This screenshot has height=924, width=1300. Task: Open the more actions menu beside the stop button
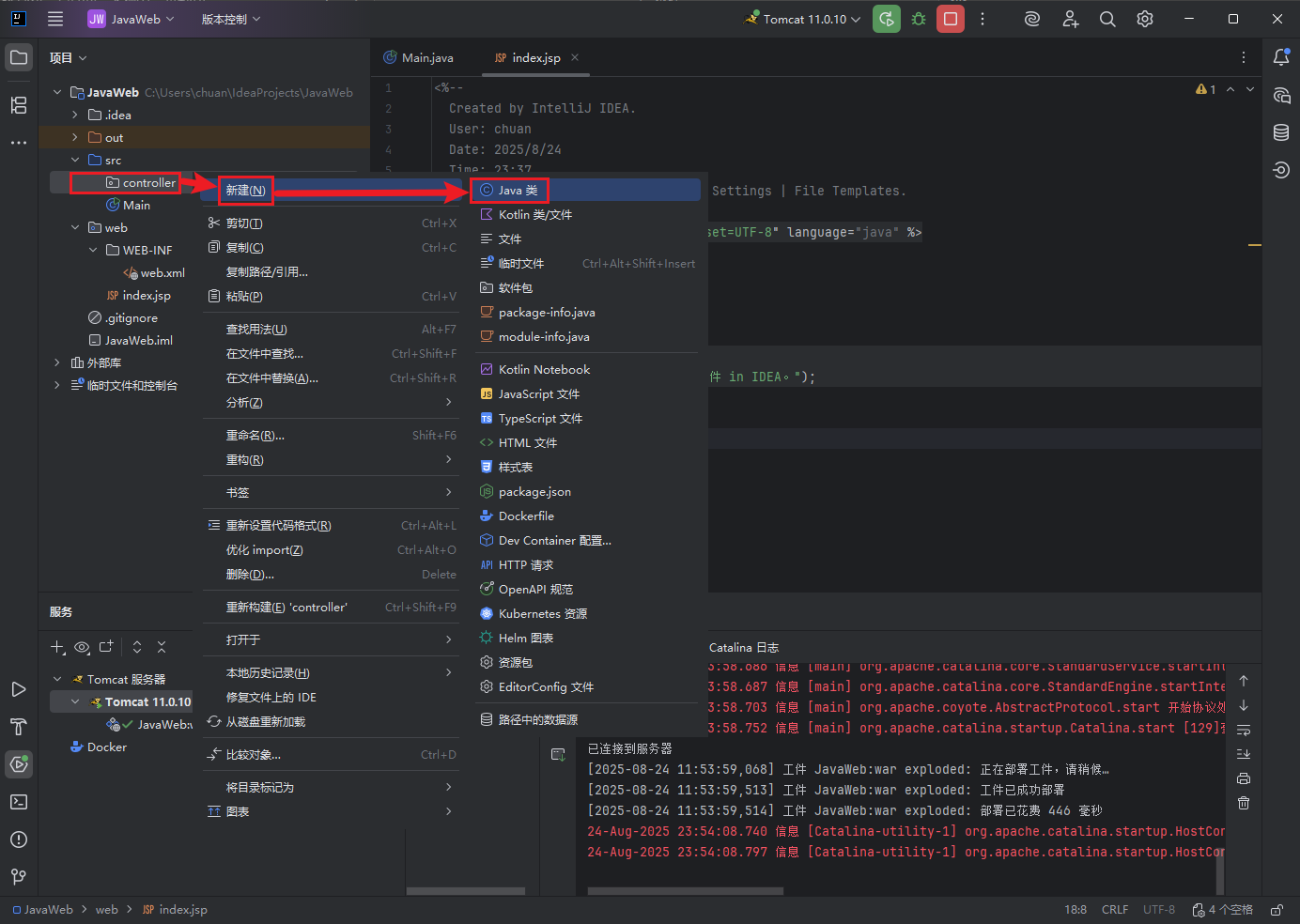tap(983, 19)
